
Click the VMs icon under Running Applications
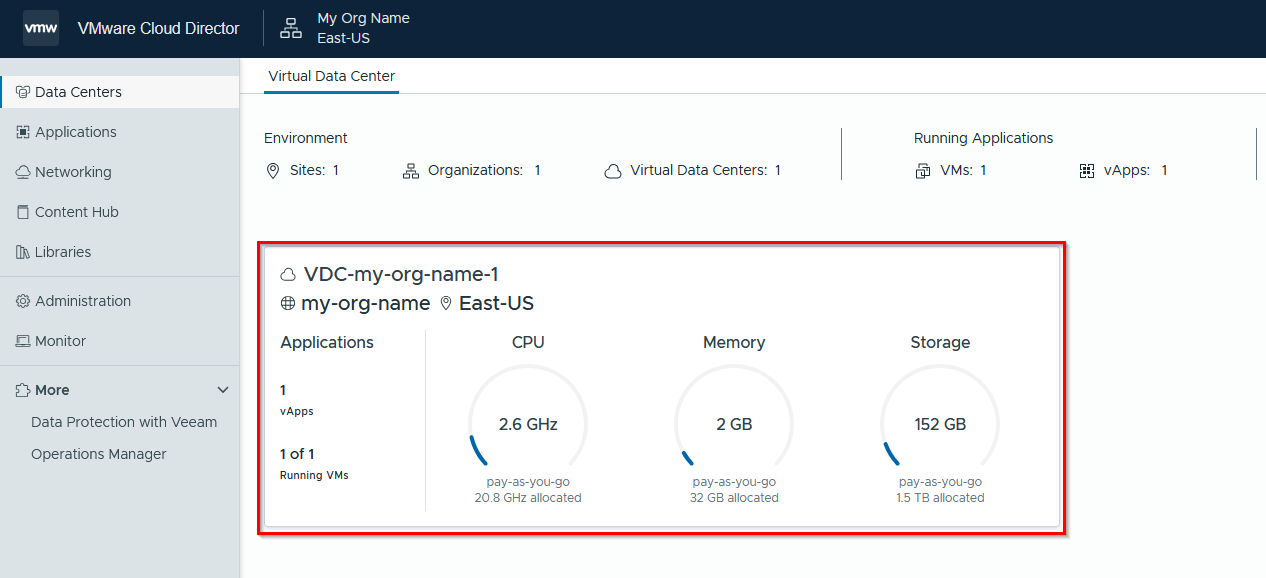(x=923, y=171)
